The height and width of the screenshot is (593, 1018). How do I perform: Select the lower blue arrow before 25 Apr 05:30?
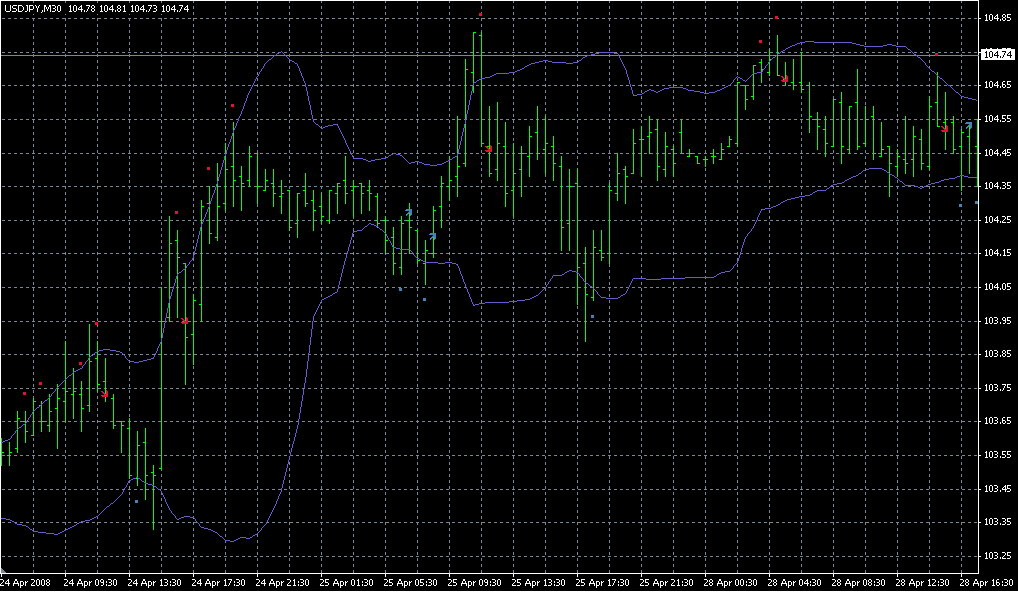click(x=433, y=237)
